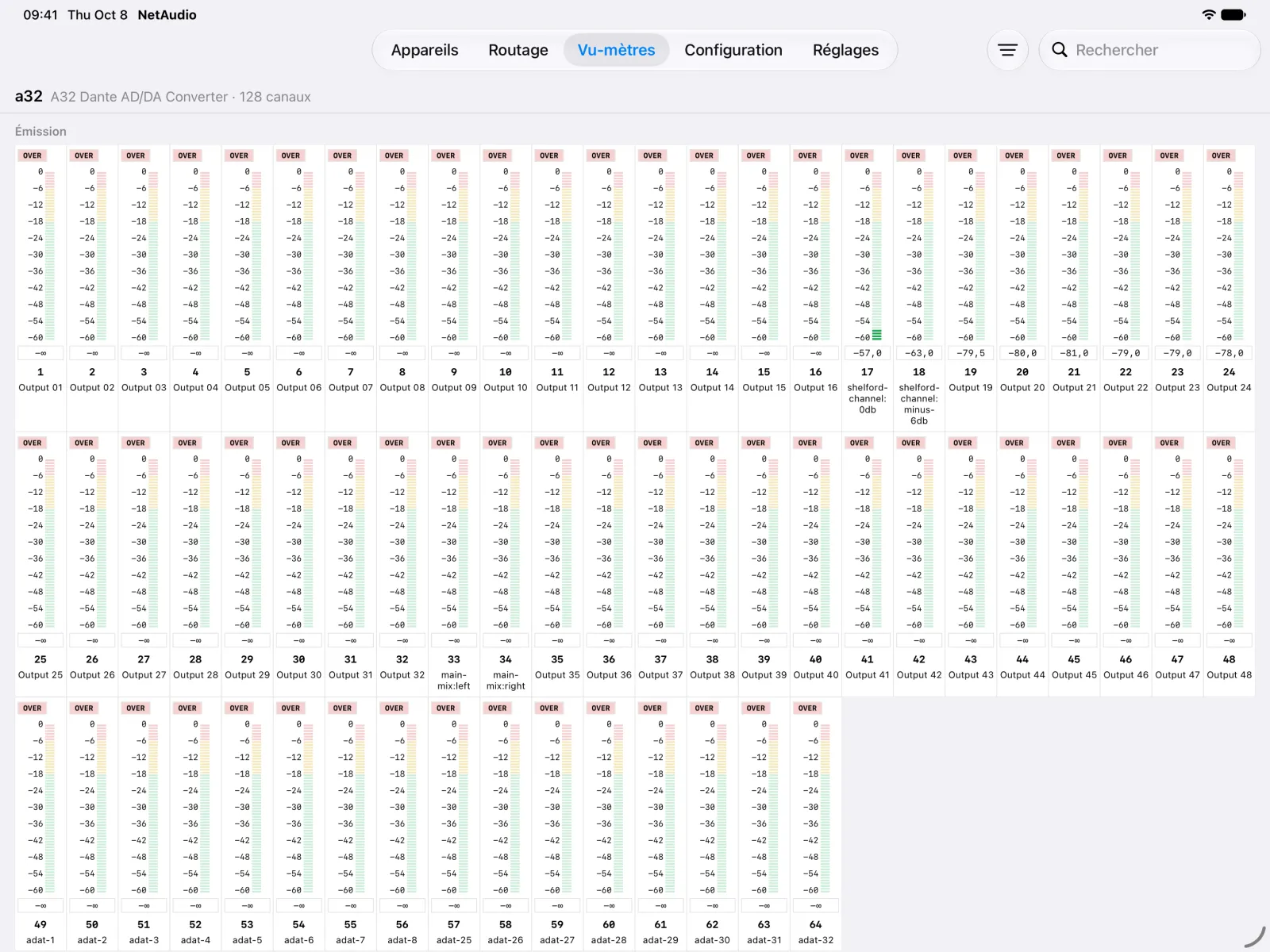The height and width of the screenshot is (952, 1270).
Task: Tap the battery status icon
Action: coord(1233,14)
